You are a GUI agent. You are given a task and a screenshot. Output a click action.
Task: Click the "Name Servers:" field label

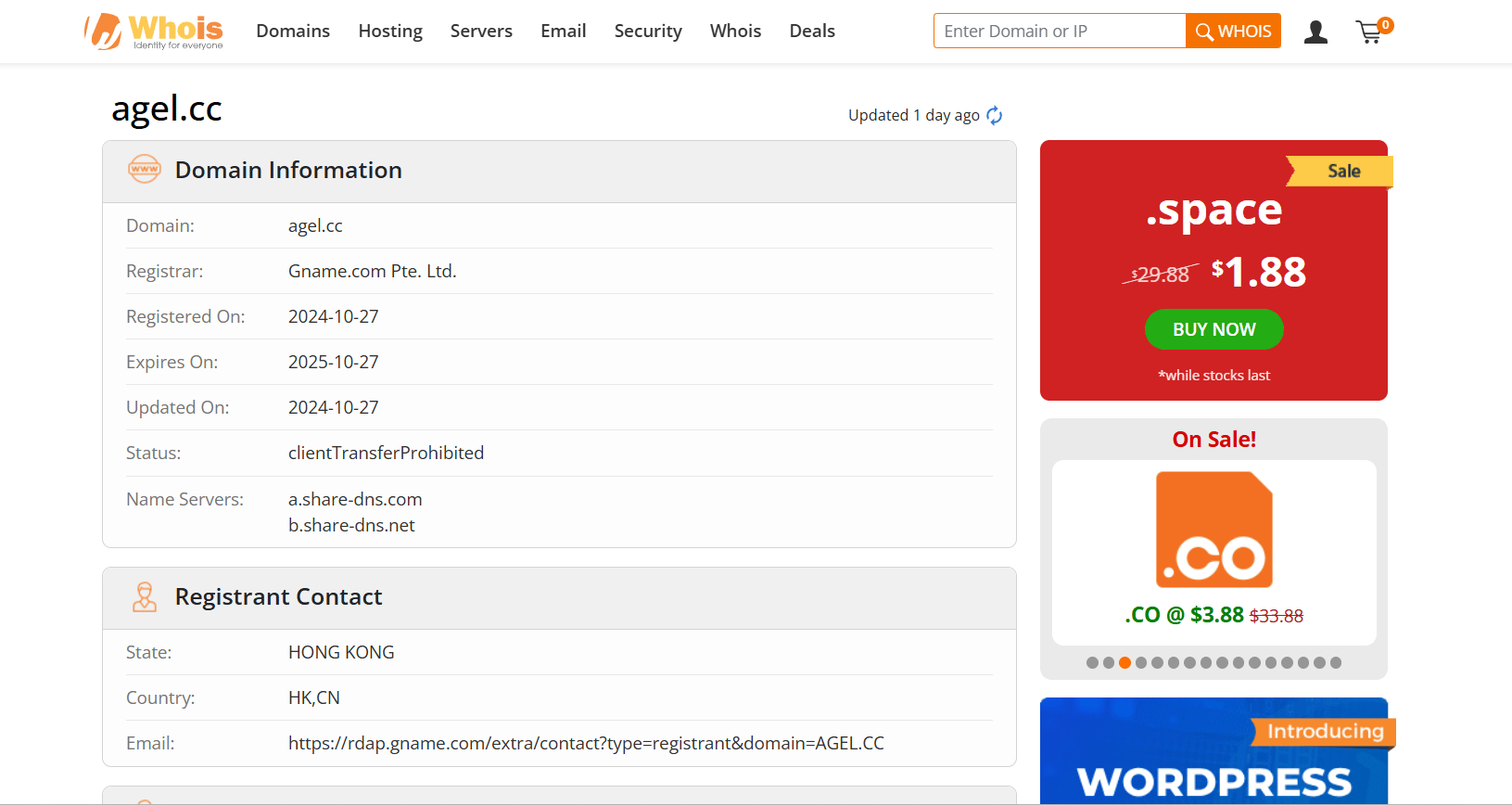click(x=185, y=499)
